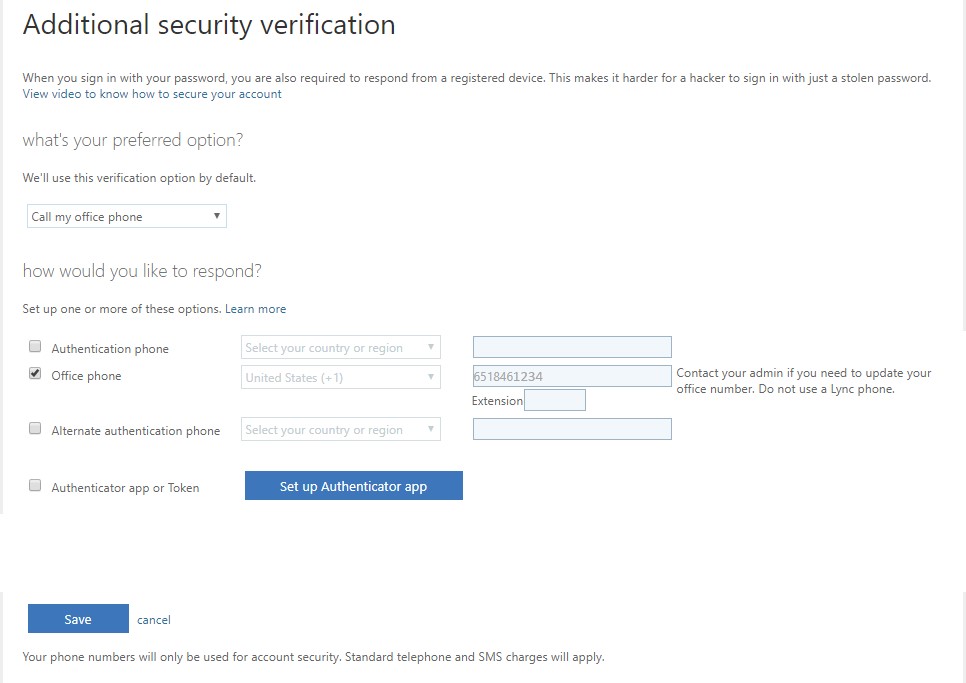Image resolution: width=966 pixels, height=683 pixels.
Task: Check the Authentication phone checkbox
Action: pyautogui.click(x=35, y=347)
